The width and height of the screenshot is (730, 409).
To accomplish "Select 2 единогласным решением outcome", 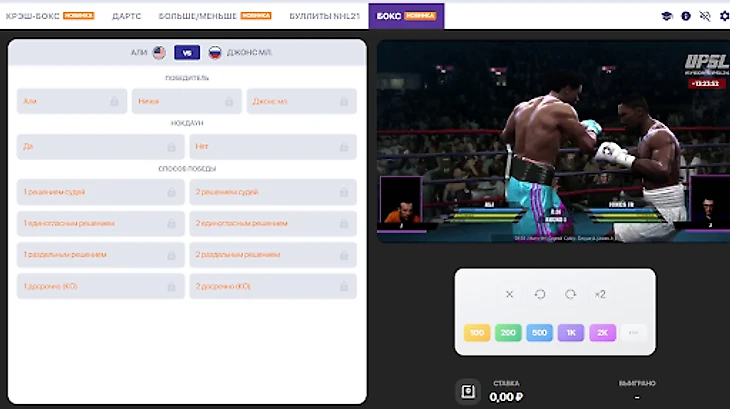I will coord(273,223).
